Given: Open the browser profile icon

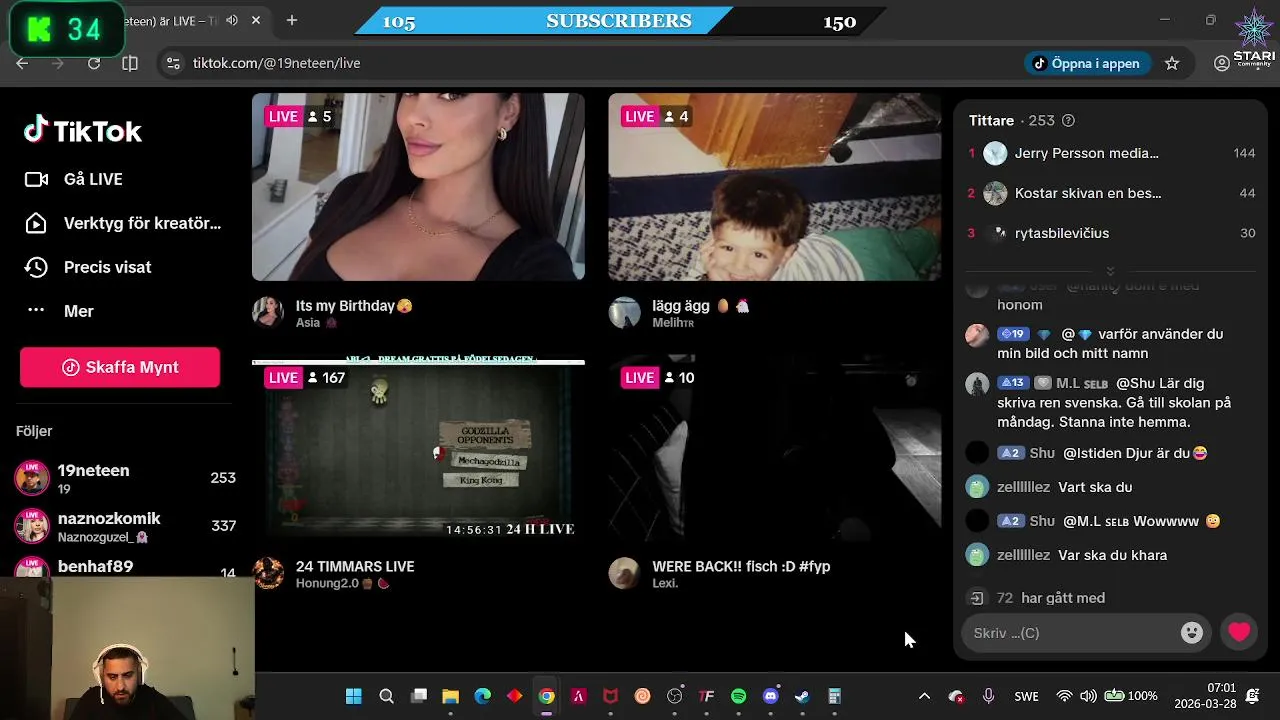Looking at the screenshot, I should pos(1221,63).
